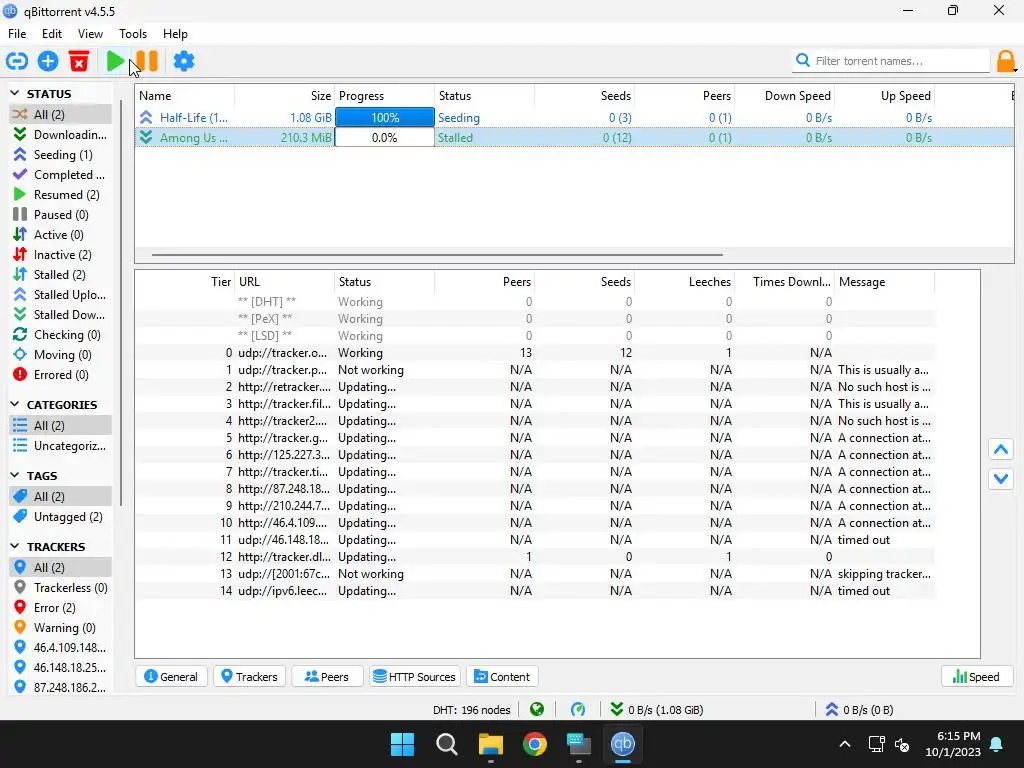Click the orange lock UI icon
1024x768 pixels.
pos(1006,61)
